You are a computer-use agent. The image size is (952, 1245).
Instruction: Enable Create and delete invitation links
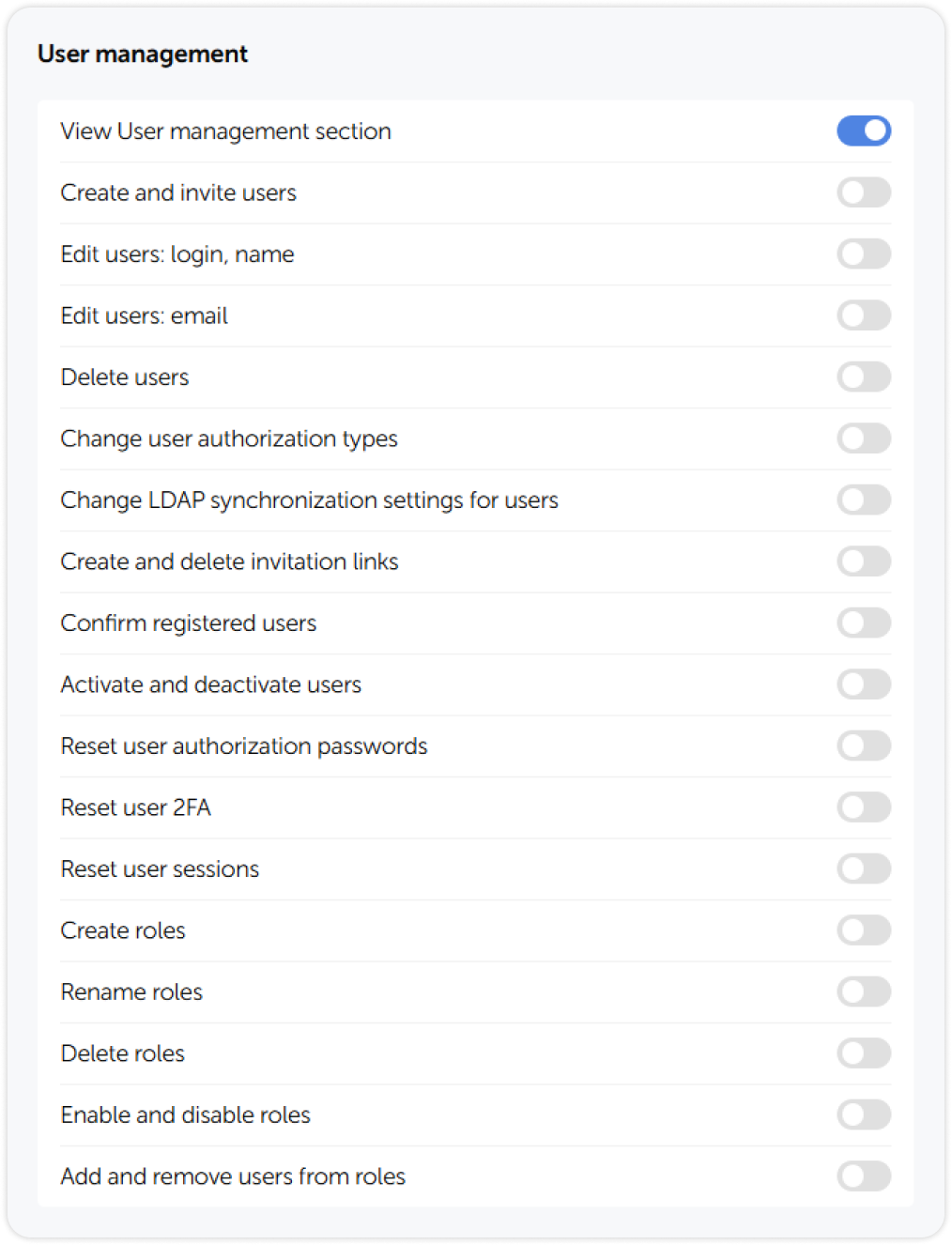coord(864,561)
